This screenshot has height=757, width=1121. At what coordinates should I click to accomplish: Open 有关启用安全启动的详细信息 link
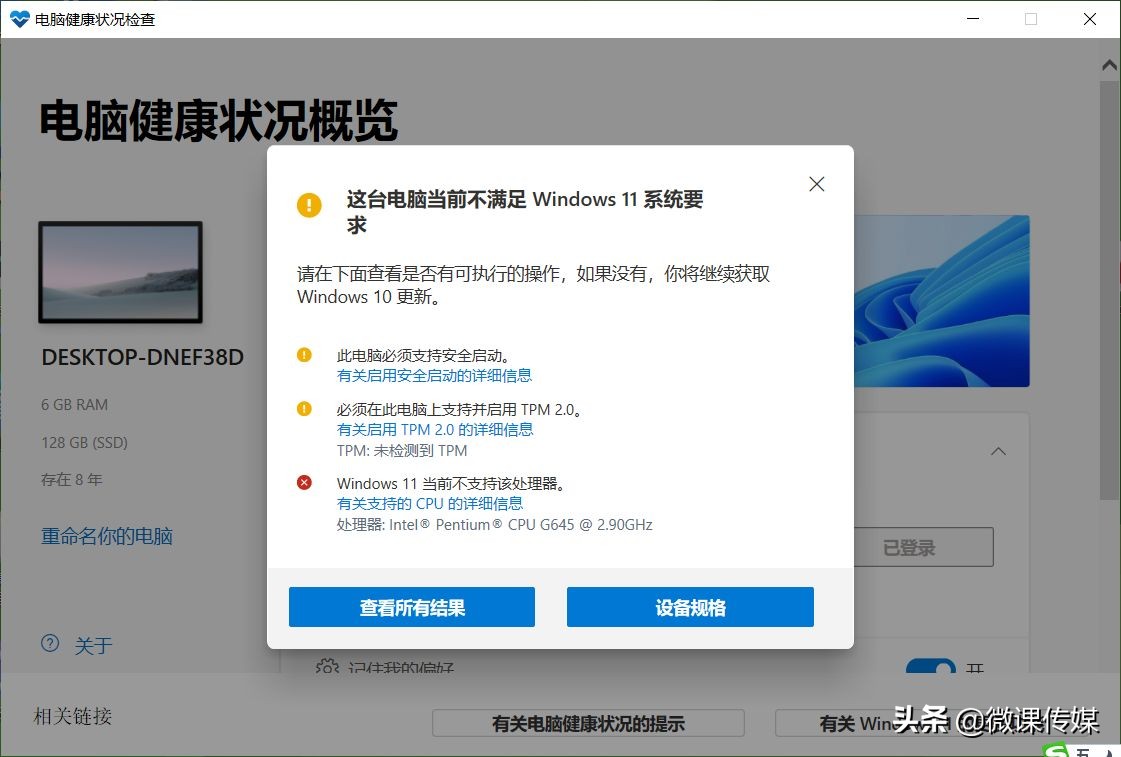tap(434, 375)
